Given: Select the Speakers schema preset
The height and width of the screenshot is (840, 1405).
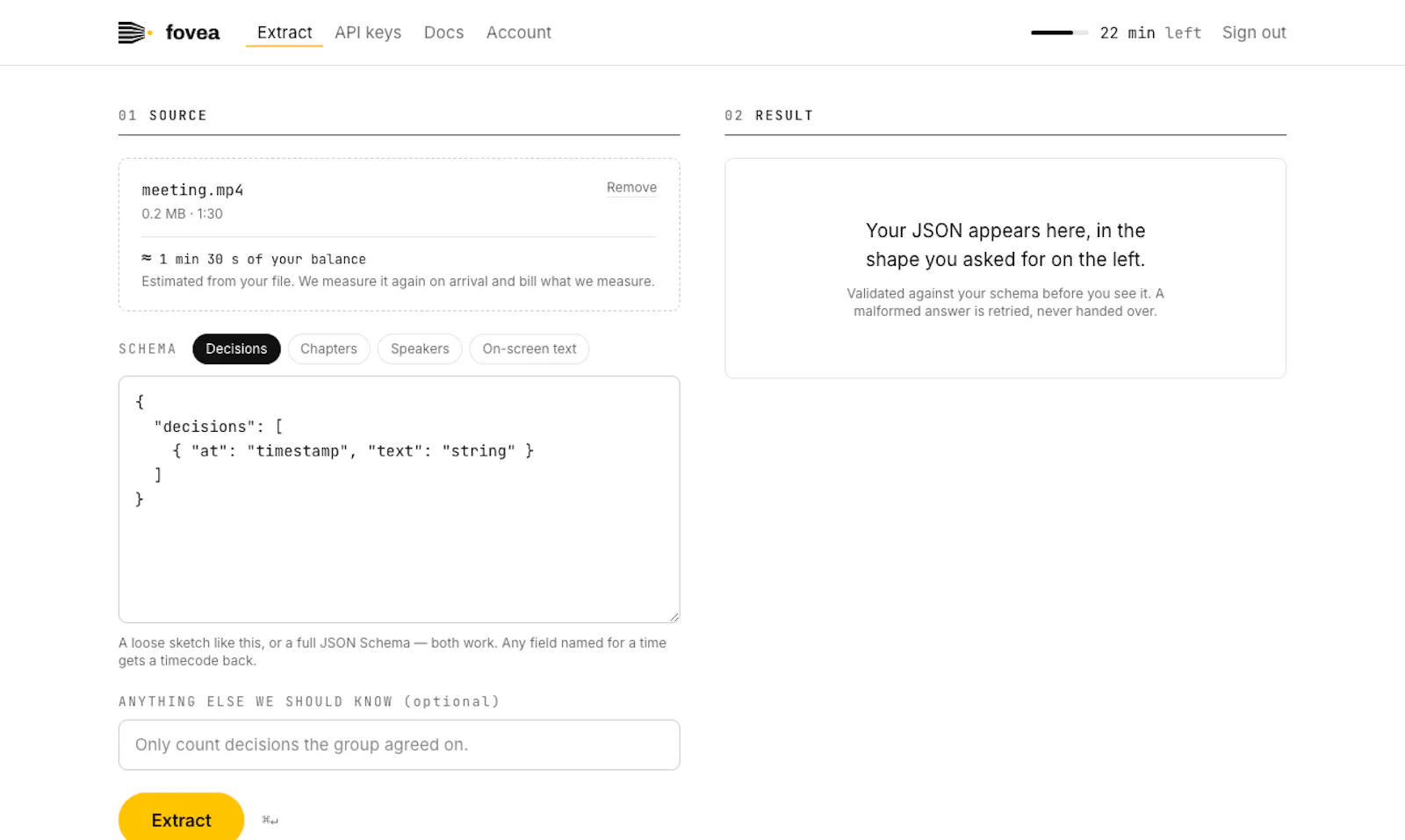Looking at the screenshot, I should click(420, 348).
